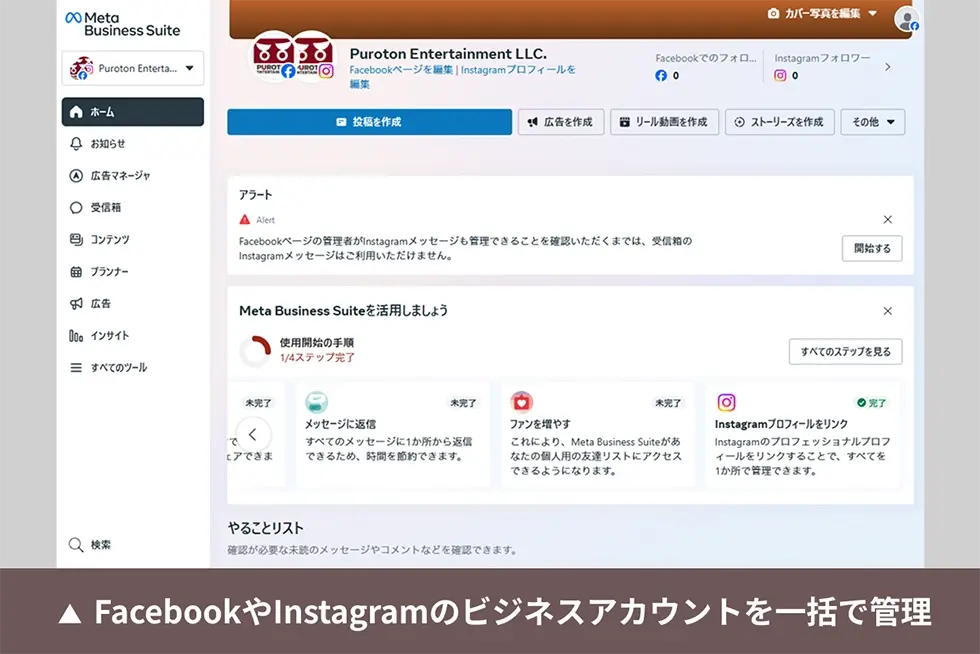Close the アラート alert panel

(x=888, y=219)
